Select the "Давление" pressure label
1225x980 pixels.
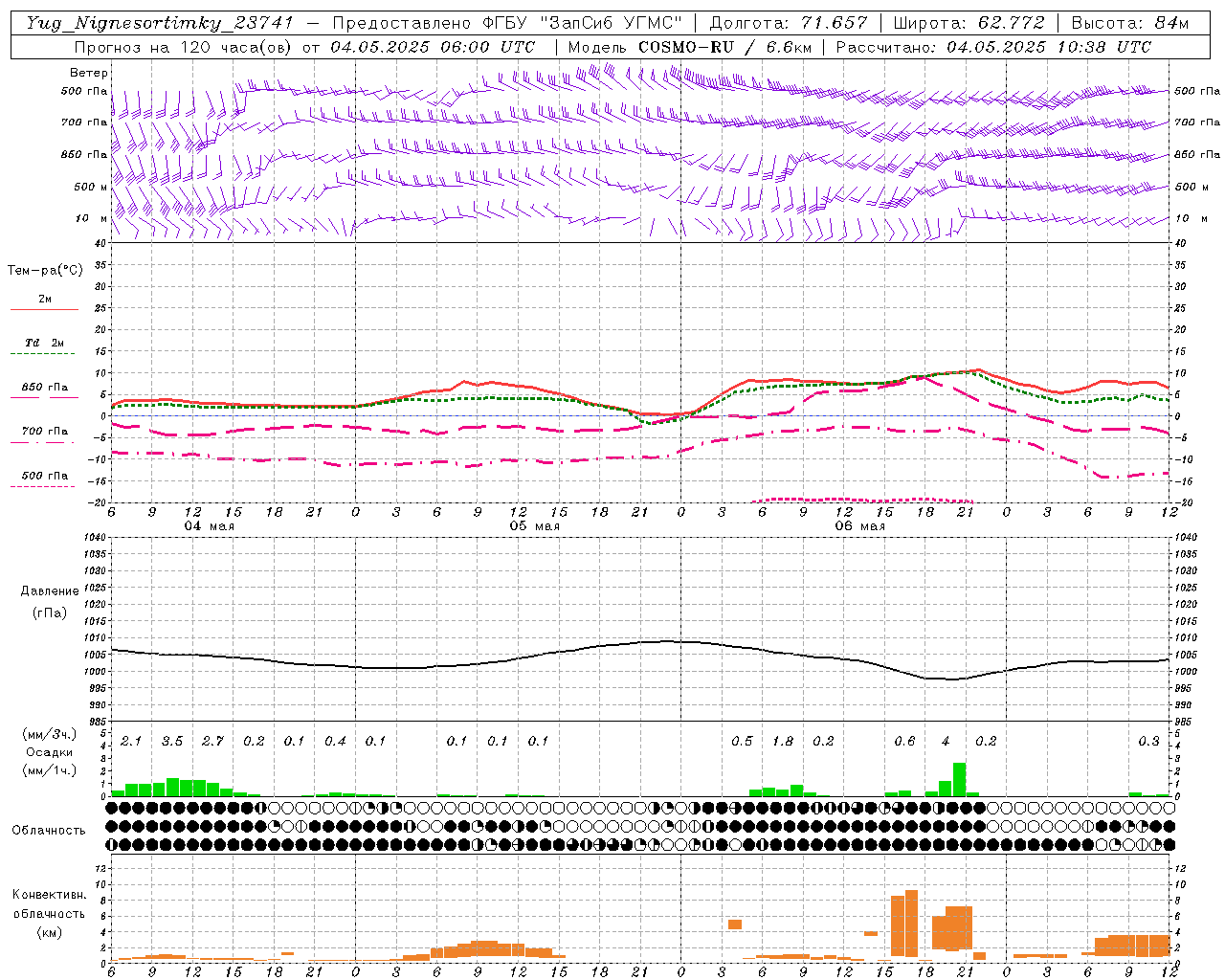50,591
